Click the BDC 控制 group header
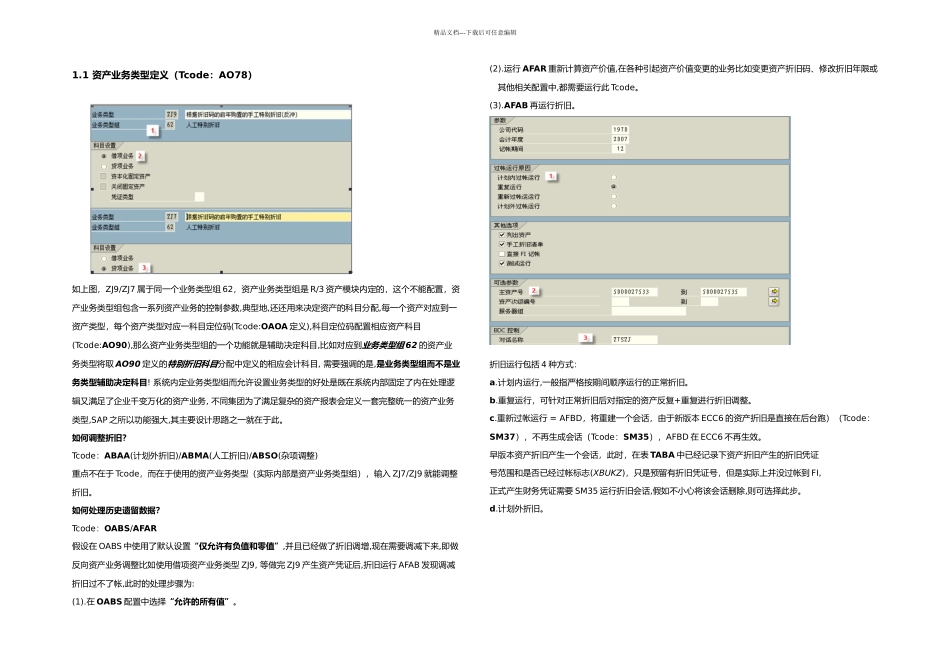This screenshot has width=950, height=672. click(x=507, y=330)
